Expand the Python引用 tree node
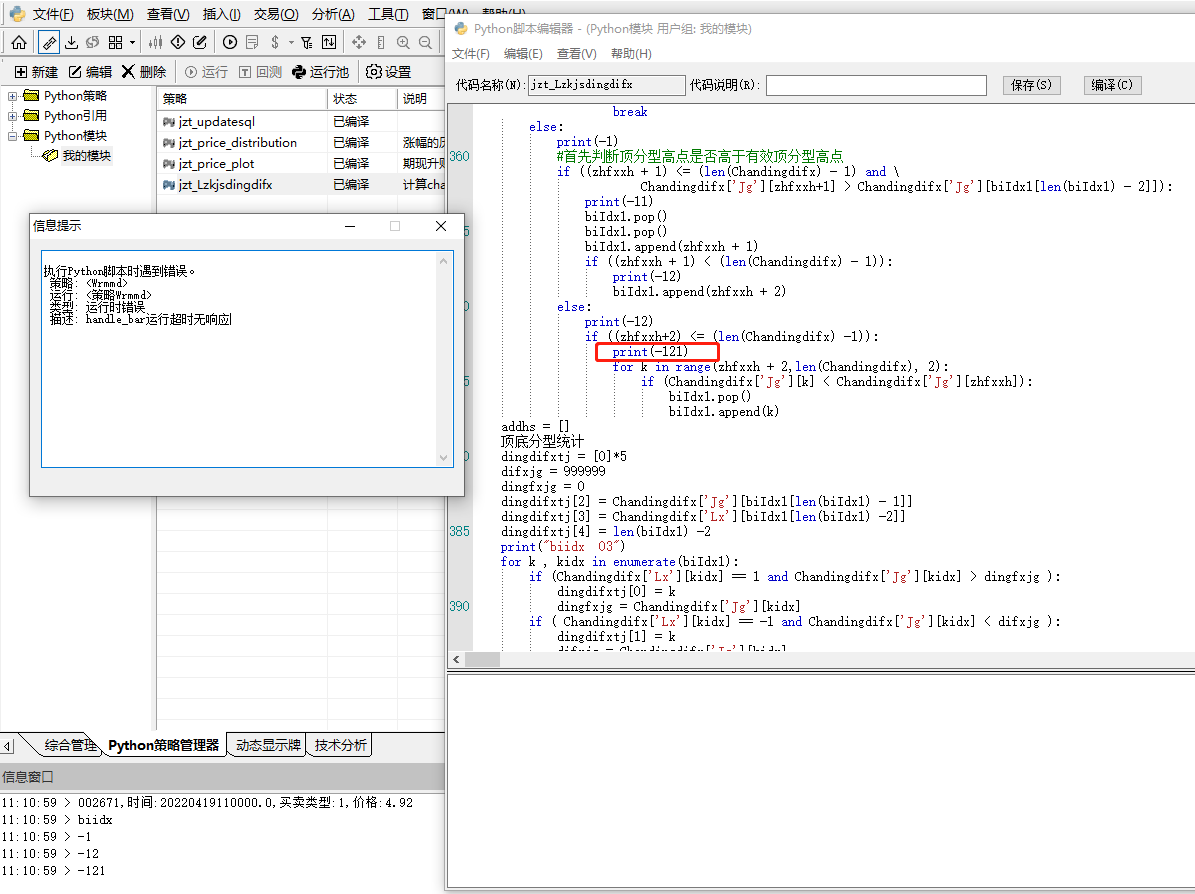 click(12, 116)
